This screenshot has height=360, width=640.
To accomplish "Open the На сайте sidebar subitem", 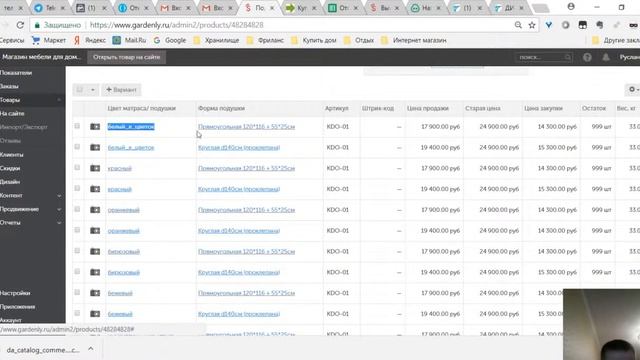I will tap(12, 113).
